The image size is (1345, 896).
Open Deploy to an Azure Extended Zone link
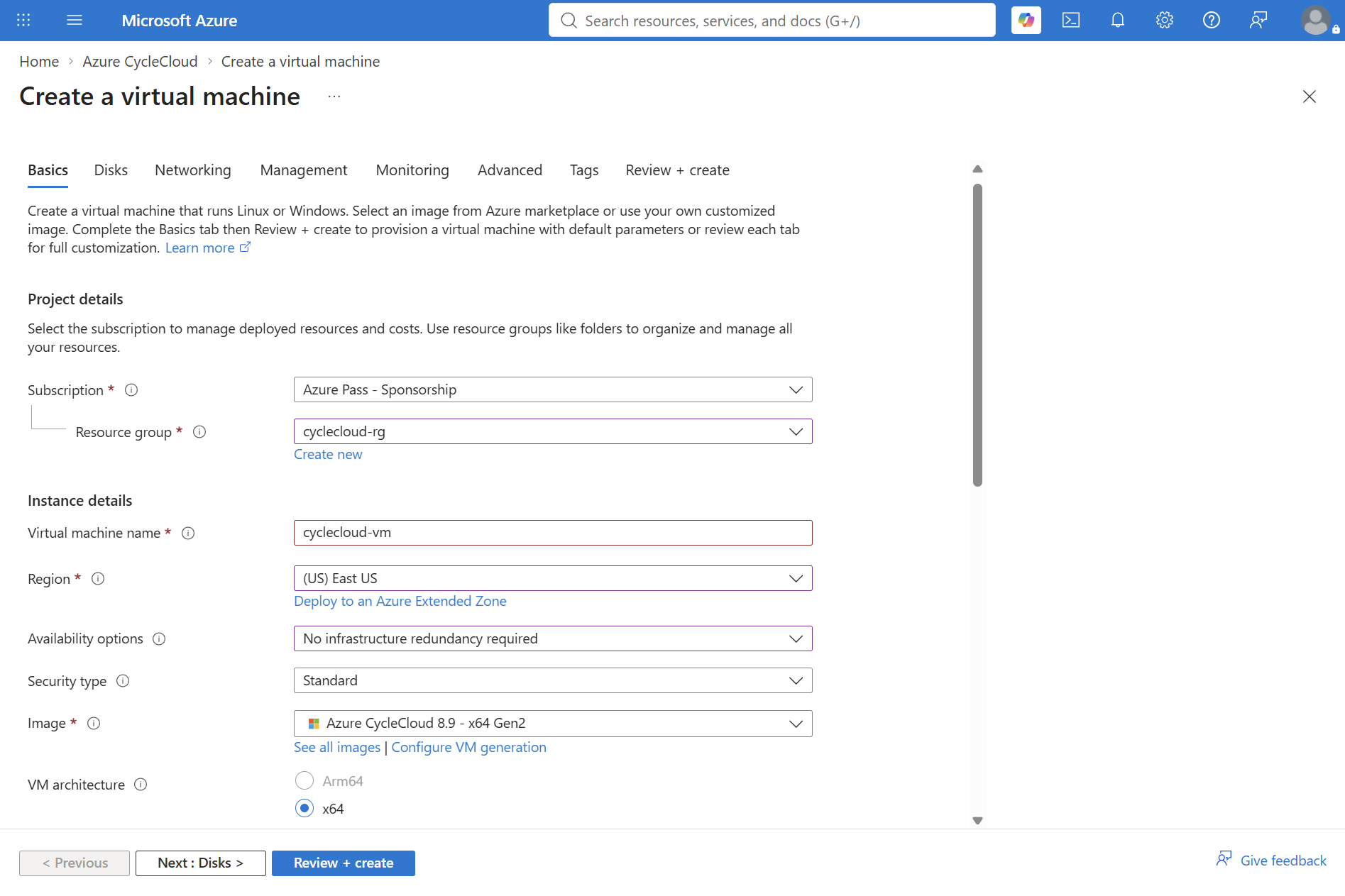[x=400, y=602]
